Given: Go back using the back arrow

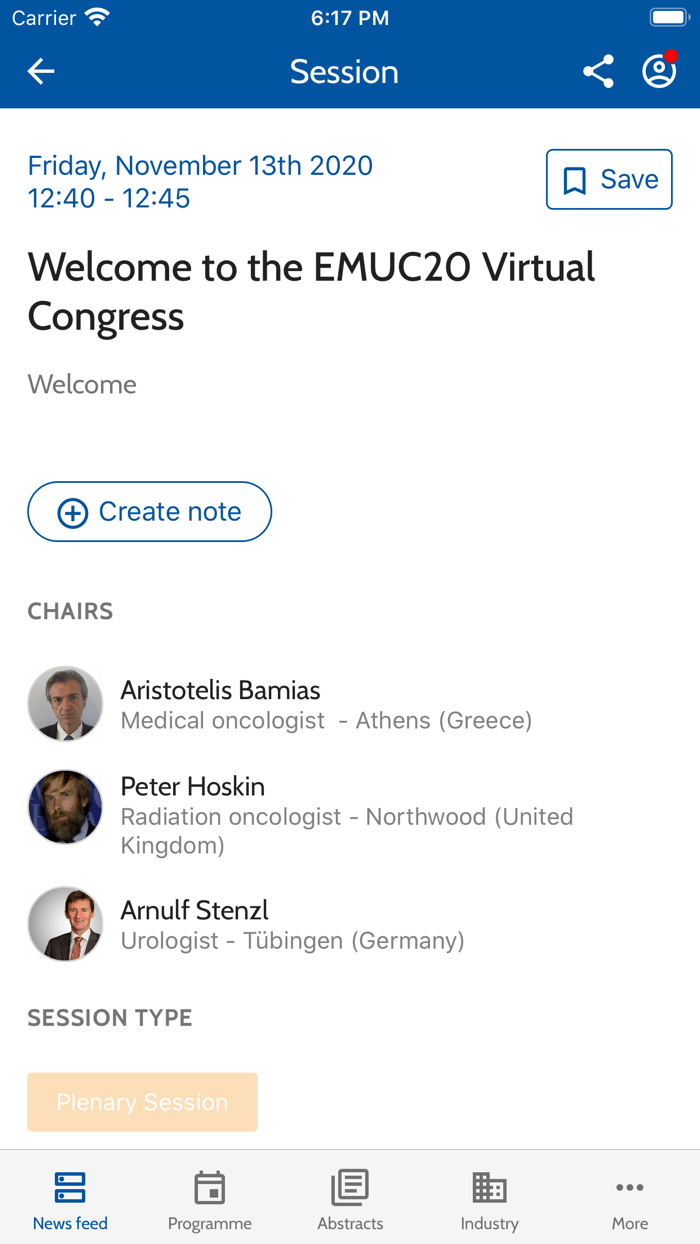Looking at the screenshot, I should pyautogui.click(x=40, y=71).
